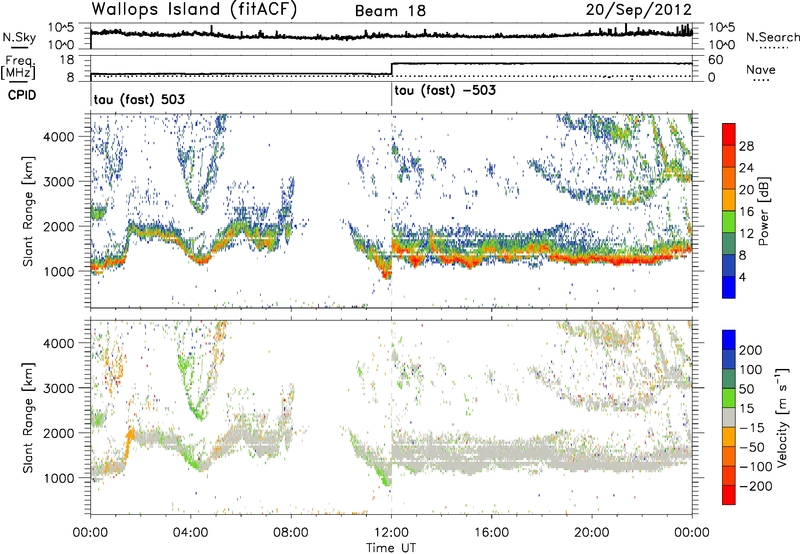The height and width of the screenshot is (554, 800).
Task: Click the "24" power colorbar label
Action: pos(746,168)
